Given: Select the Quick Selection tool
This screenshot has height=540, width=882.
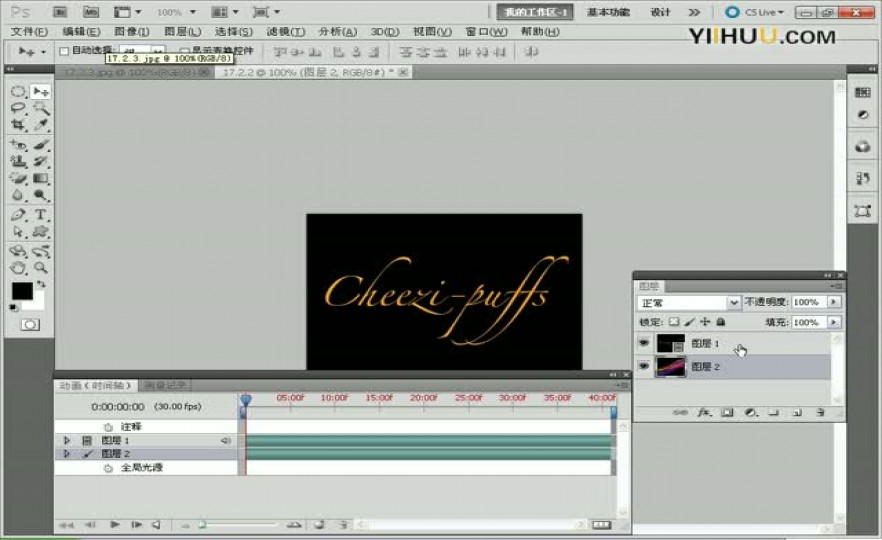Looking at the screenshot, I should [40, 108].
